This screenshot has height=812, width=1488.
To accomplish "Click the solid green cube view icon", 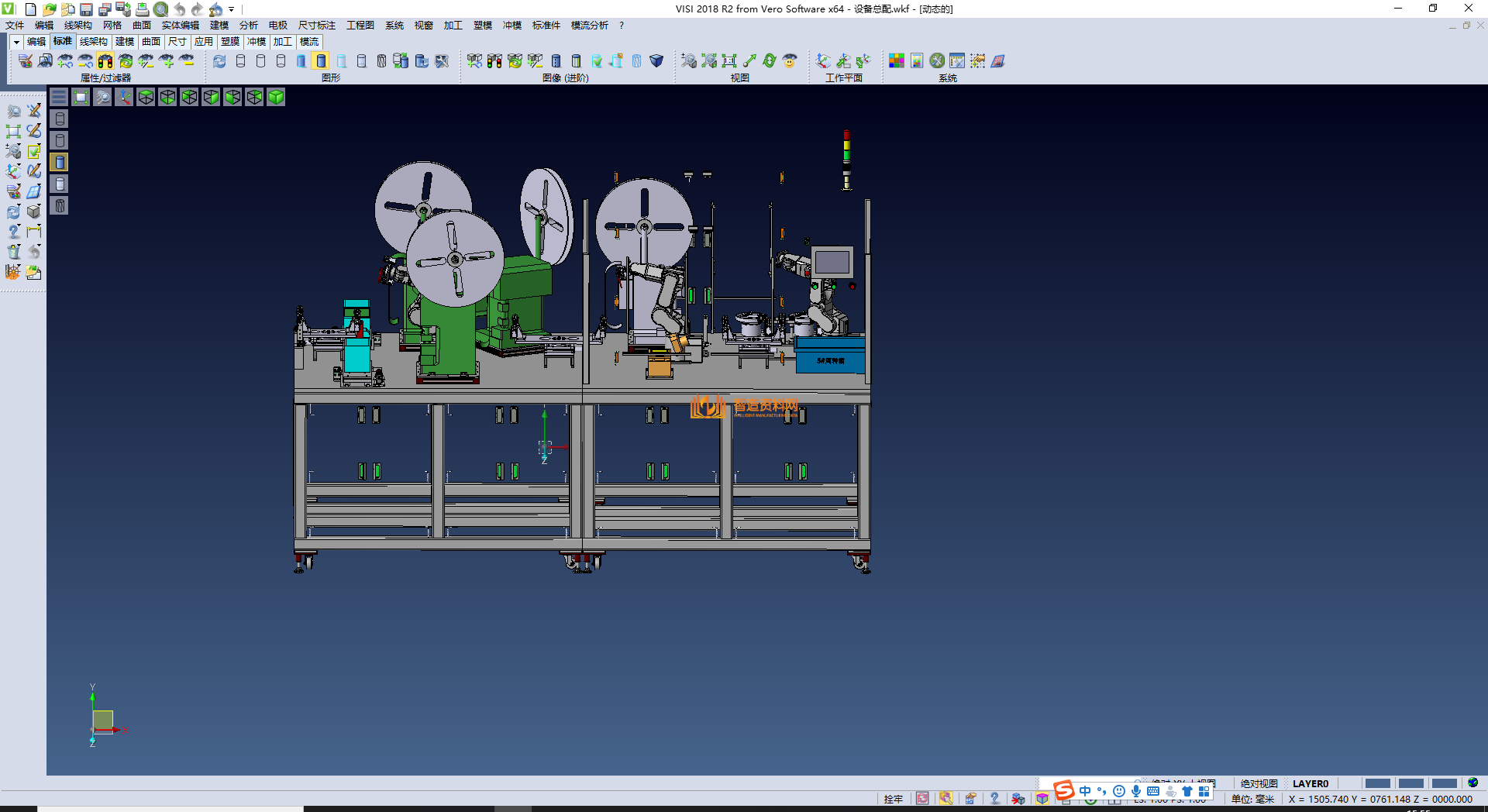I will click(x=276, y=97).
